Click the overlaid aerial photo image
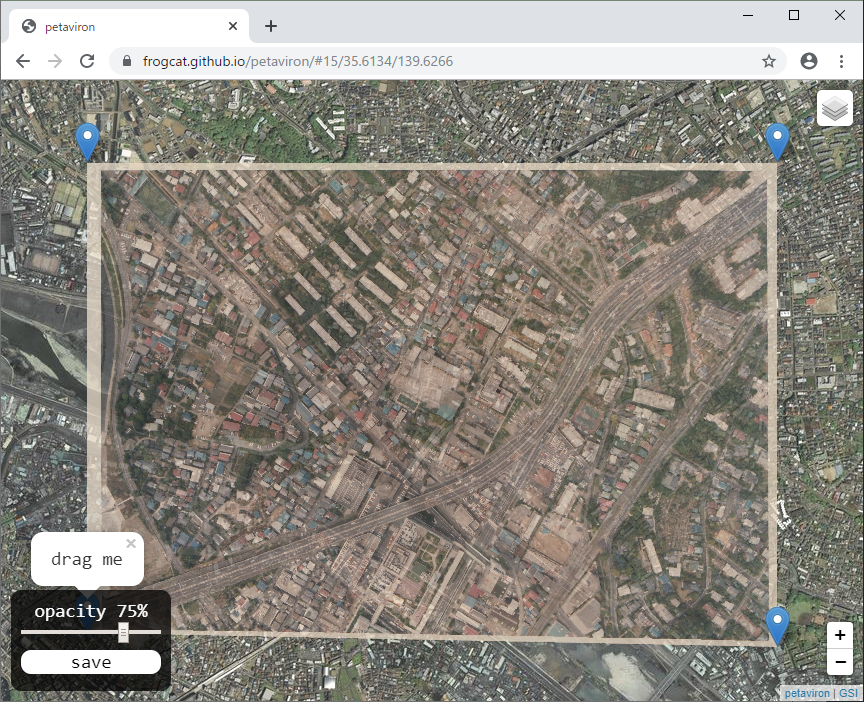Image resolution: width=864 pixels, height=702 pixels. [432, 404]
